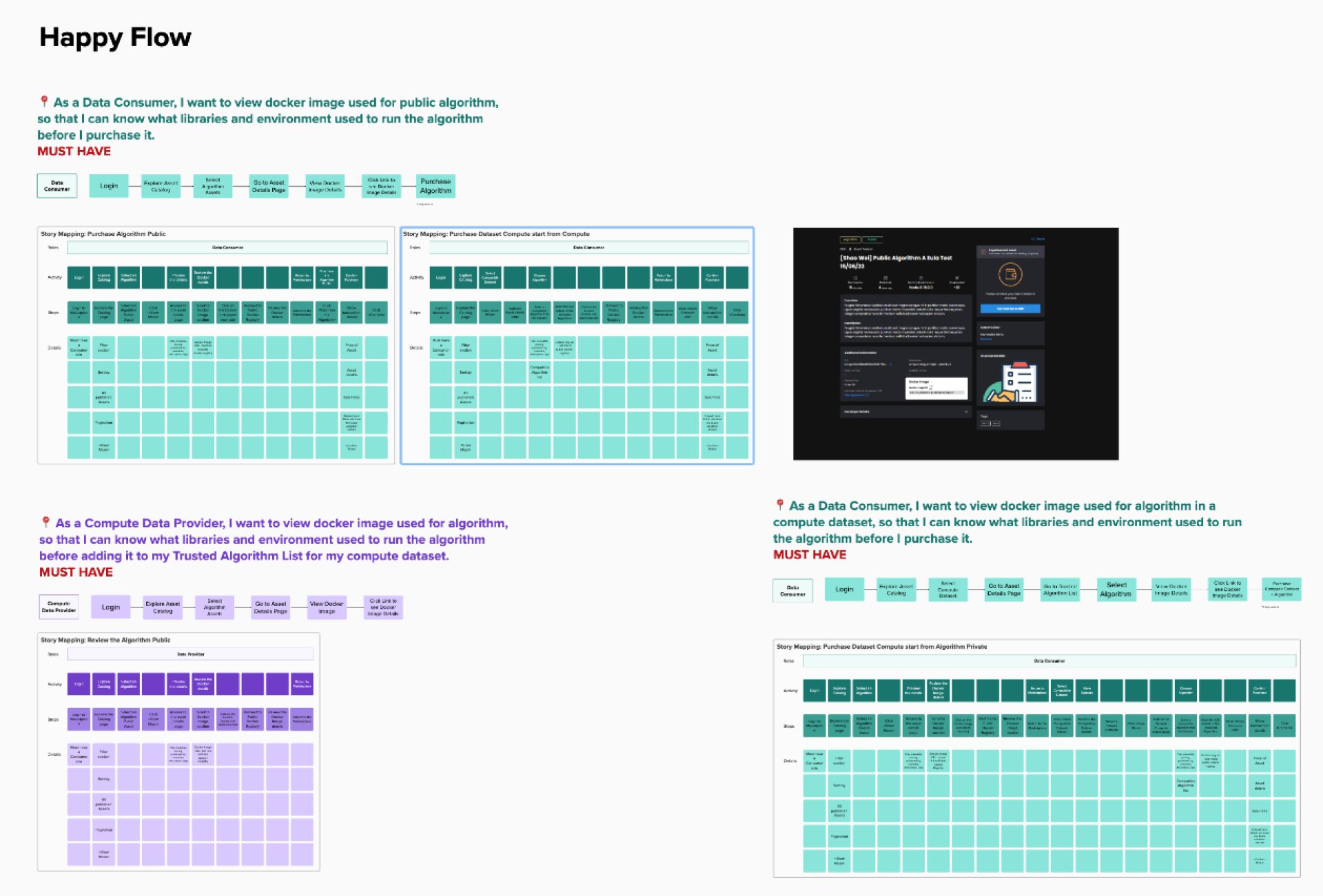Click the downloads counter icon in the metadata row
Screen dimensions: 1323x896
[957, 278]
